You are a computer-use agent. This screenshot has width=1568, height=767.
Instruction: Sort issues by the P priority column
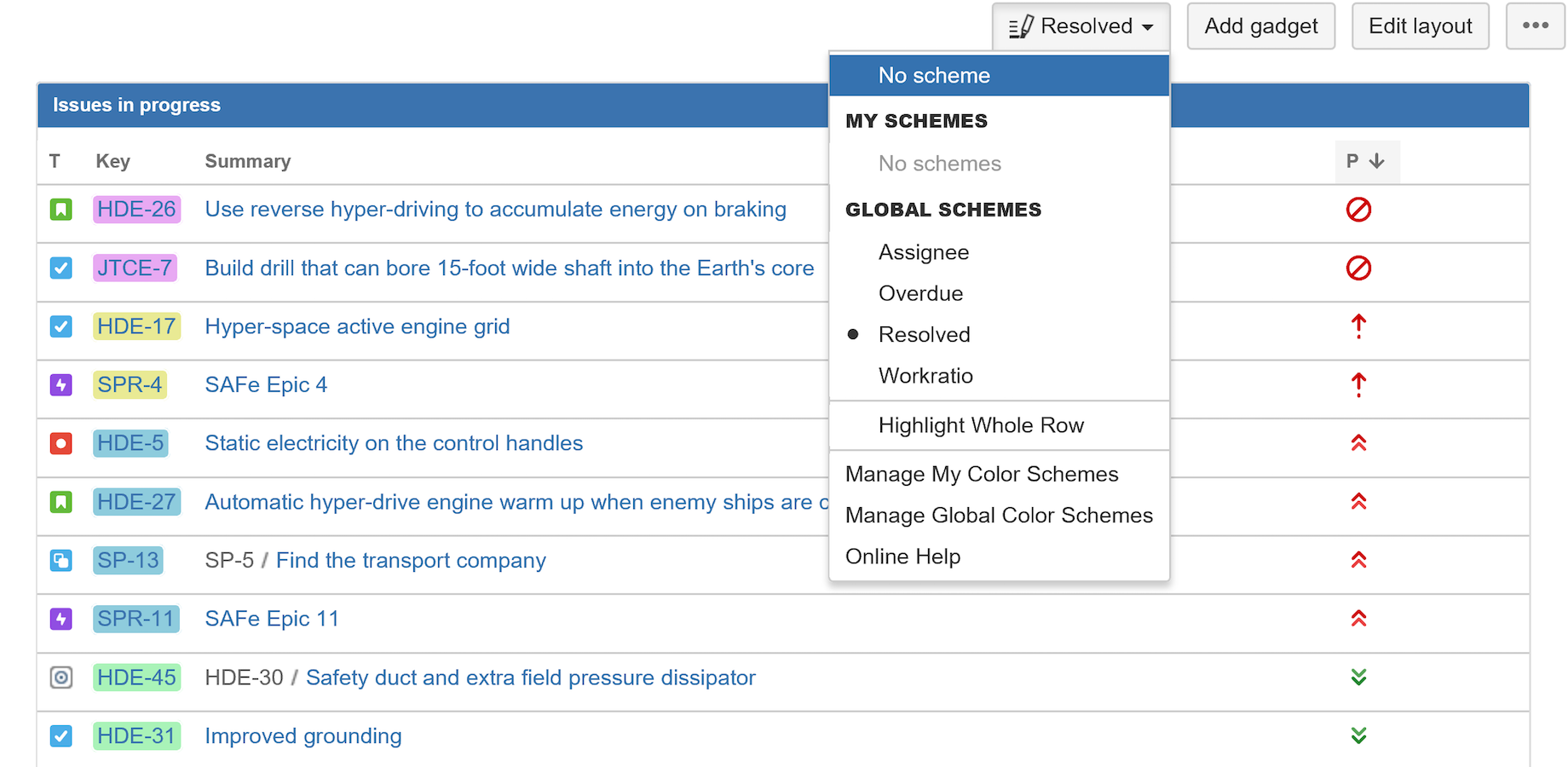coord(1366,161)
